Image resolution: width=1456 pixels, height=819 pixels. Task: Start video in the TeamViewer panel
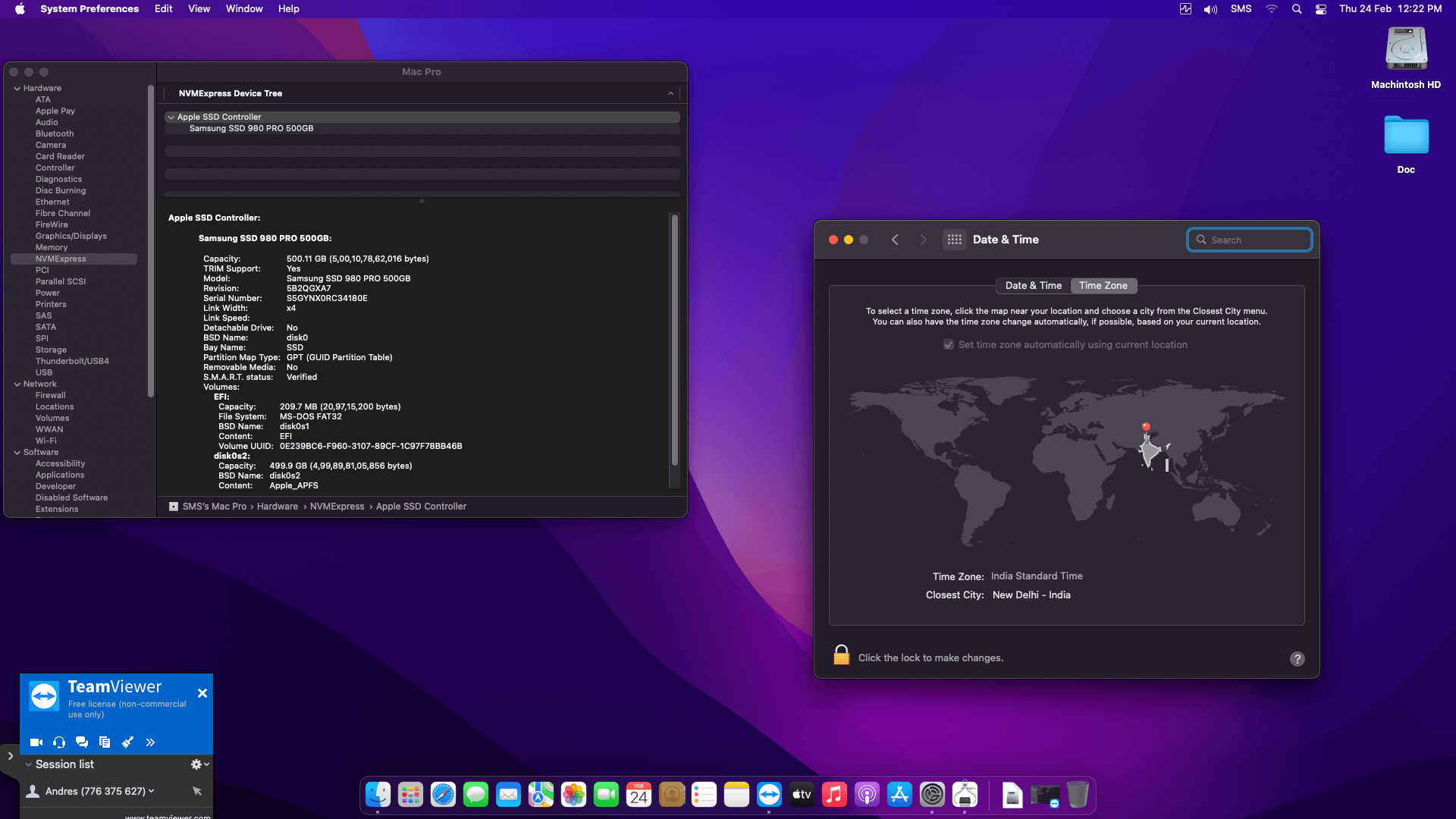click(x=36, y=742)
